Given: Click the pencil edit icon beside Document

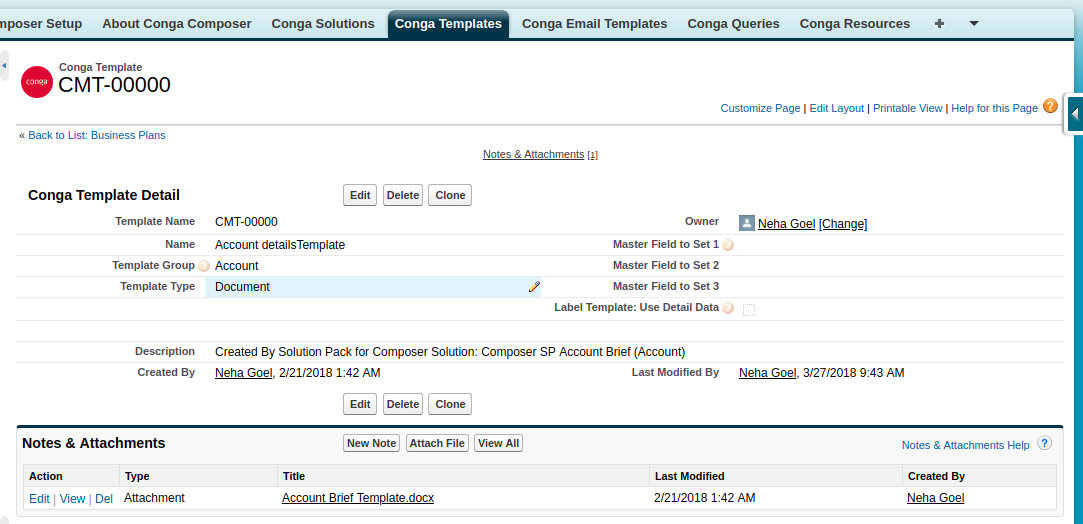Looking at the screenshot, I should point(534,287).
